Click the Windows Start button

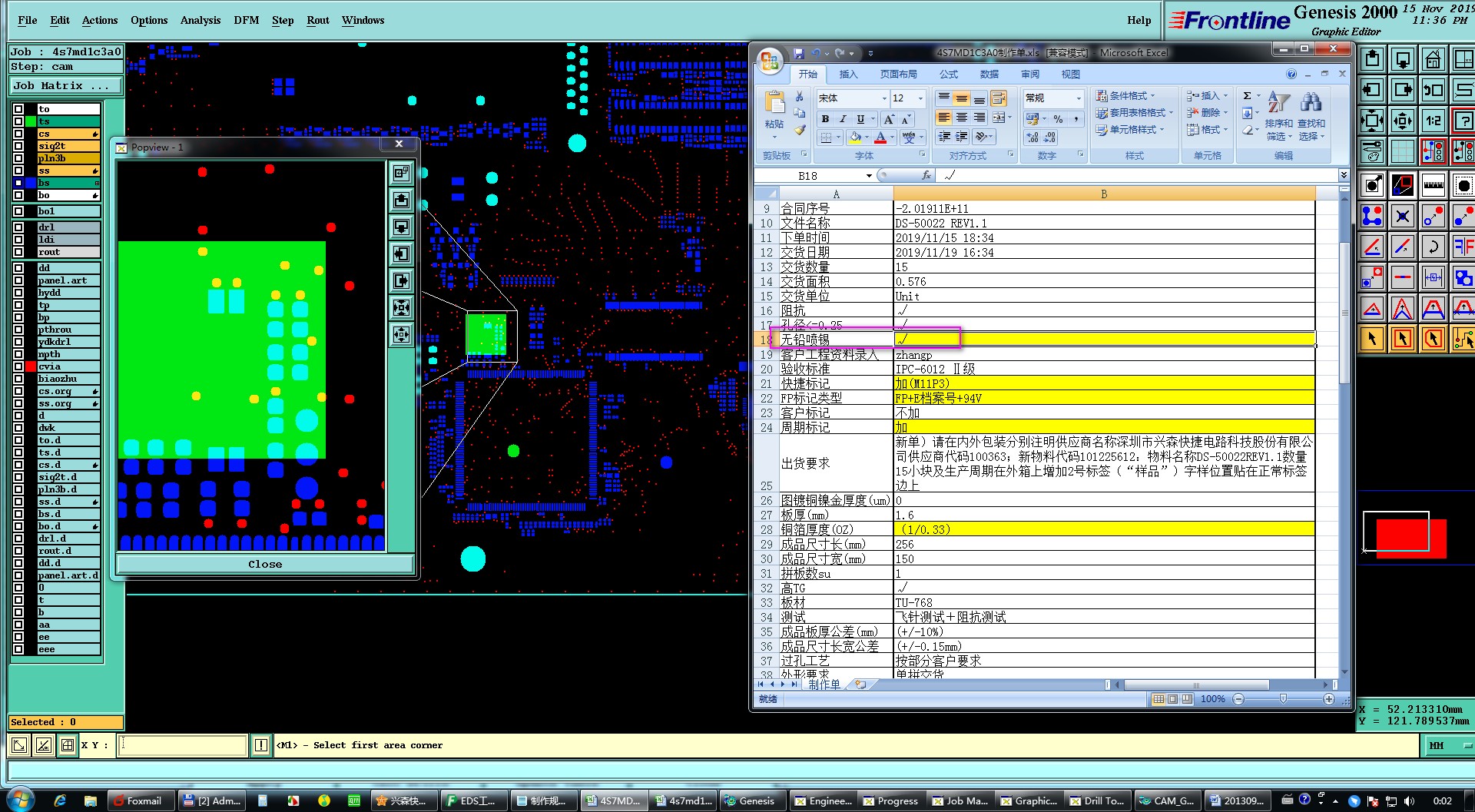(20, 800)
